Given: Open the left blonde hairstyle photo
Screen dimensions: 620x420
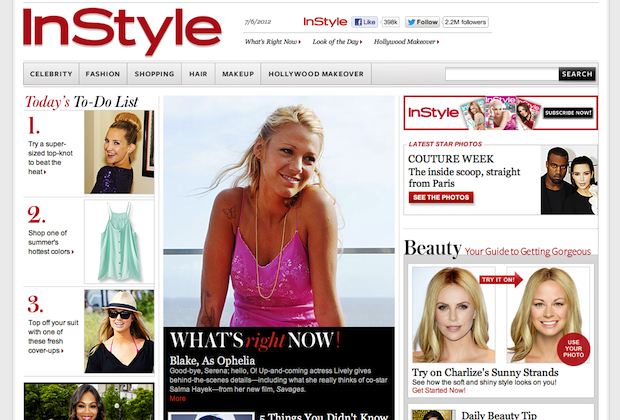Looking at the screenshot, I should 454,315.
